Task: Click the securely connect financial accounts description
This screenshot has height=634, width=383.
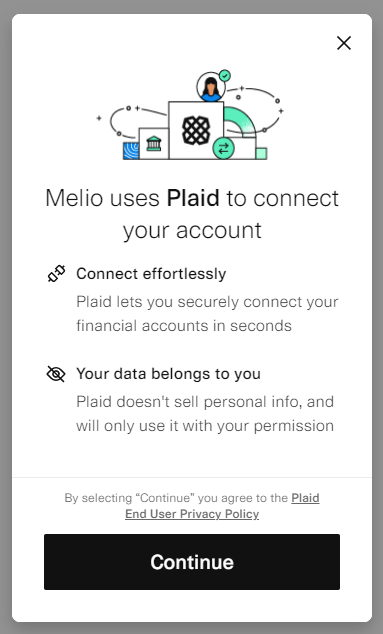Action: click(x=207, y=314)
